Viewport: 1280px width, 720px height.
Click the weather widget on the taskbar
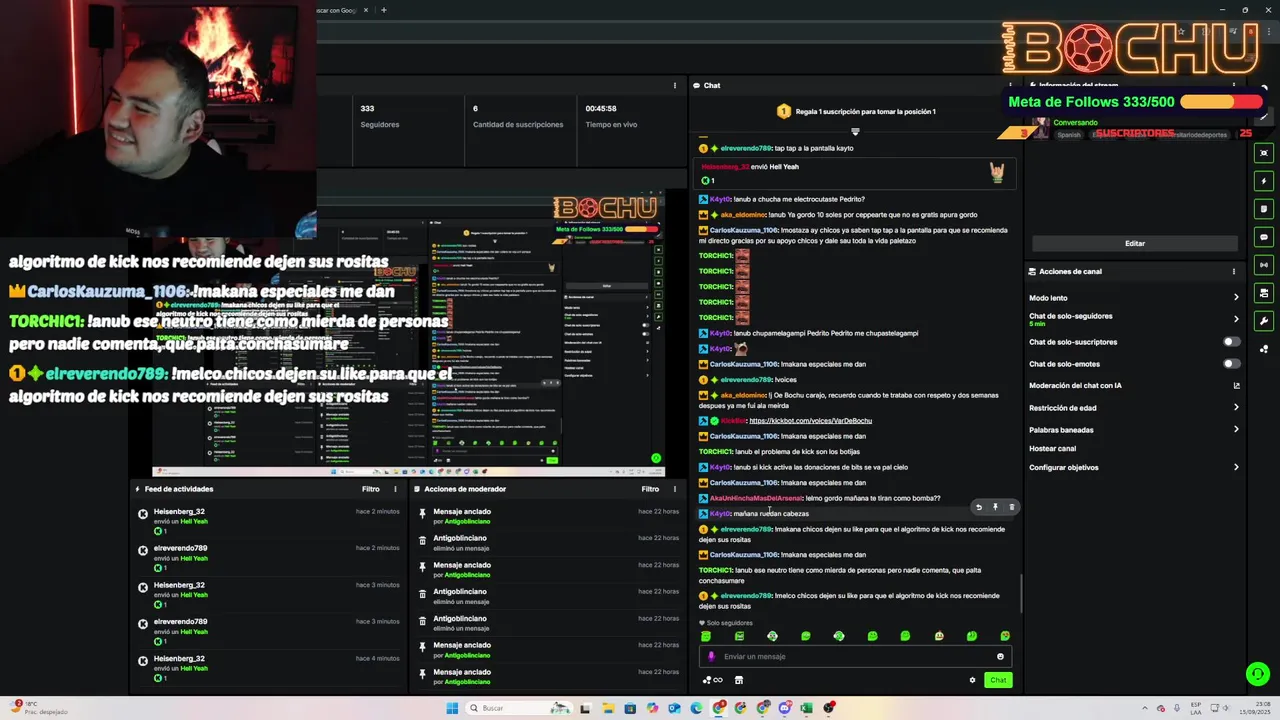click(x=40, y=708)
